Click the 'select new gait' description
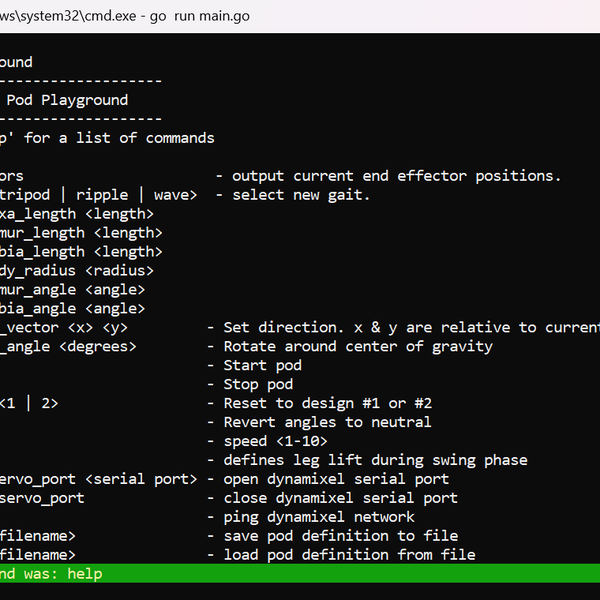This screenshot has width=600, height=600. (300, 195)
